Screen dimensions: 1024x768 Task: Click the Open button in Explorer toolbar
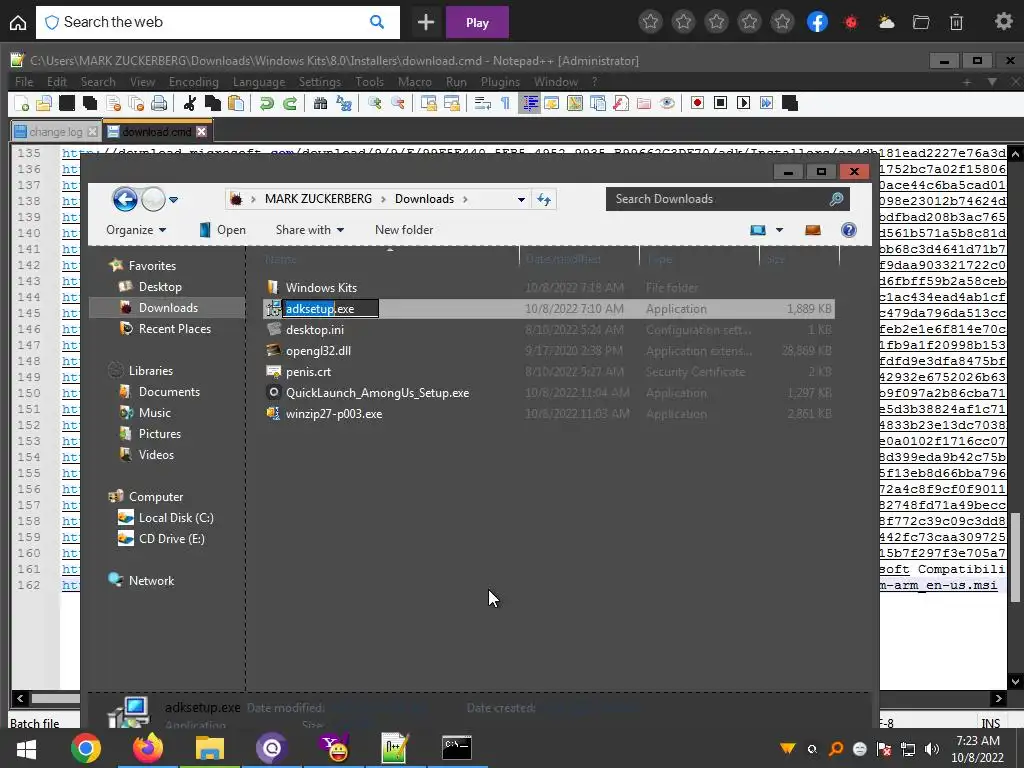coord(223,230)
